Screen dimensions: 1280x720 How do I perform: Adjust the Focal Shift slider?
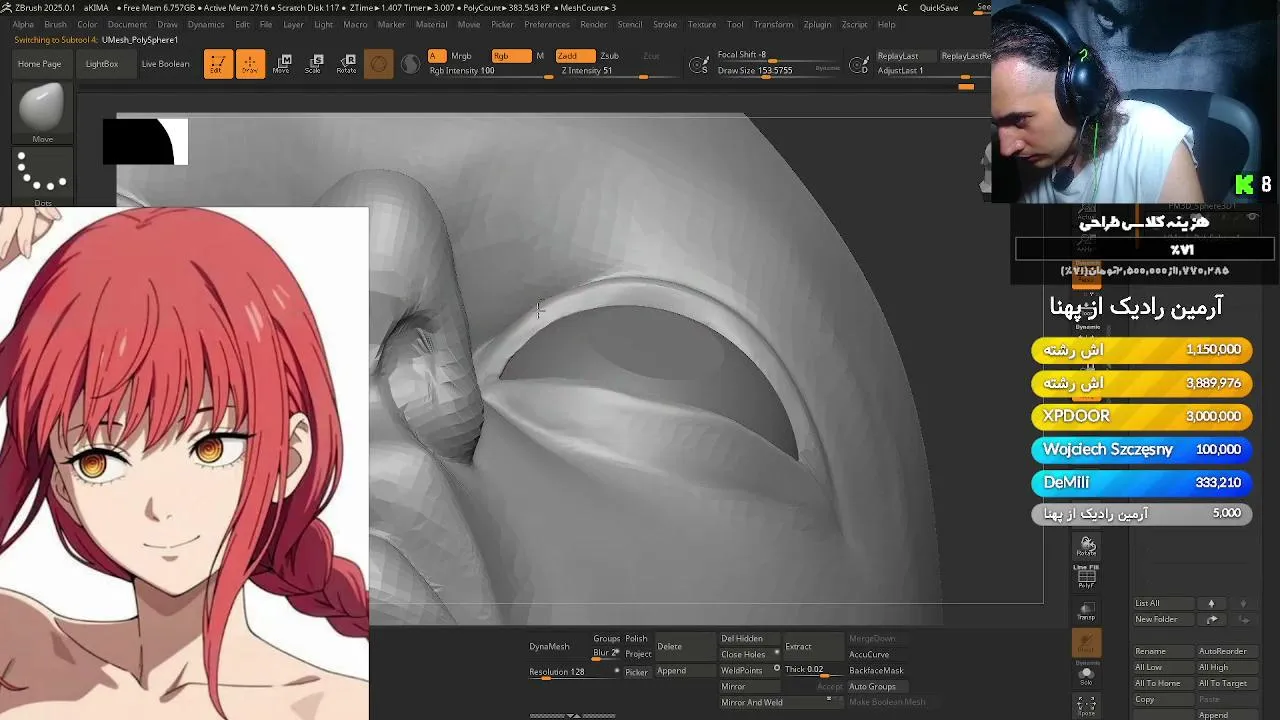coord(779,56)
